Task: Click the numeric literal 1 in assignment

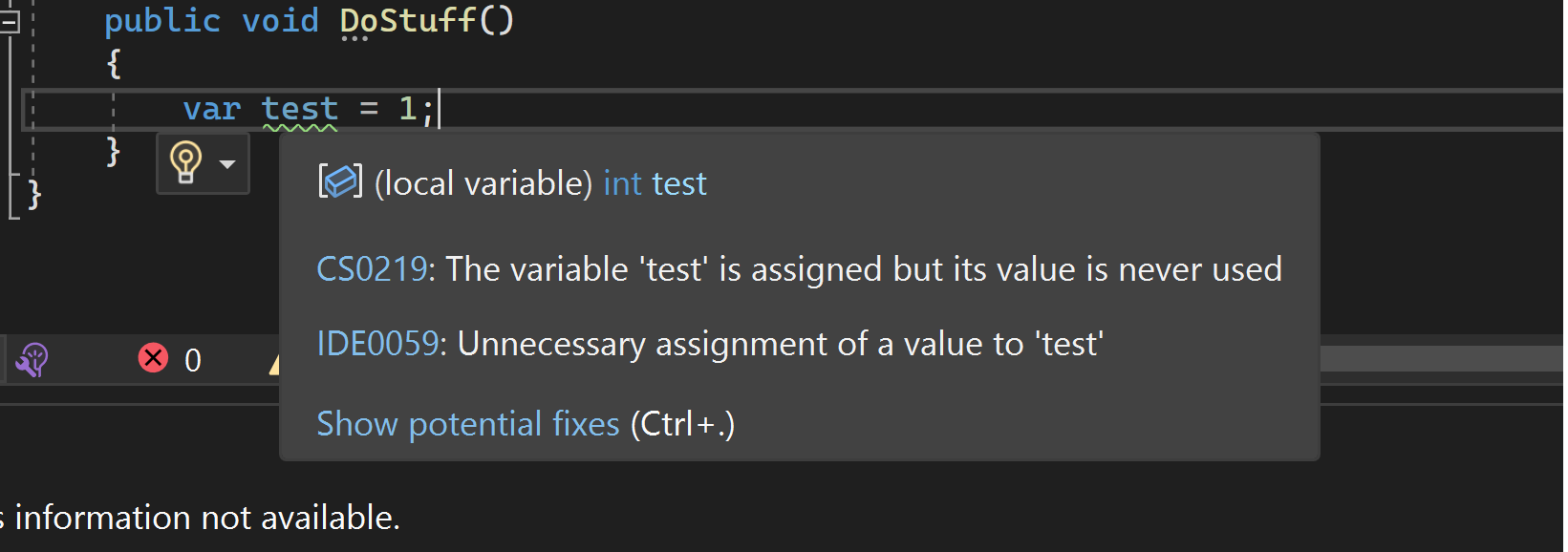Action: tap(407, 109)
